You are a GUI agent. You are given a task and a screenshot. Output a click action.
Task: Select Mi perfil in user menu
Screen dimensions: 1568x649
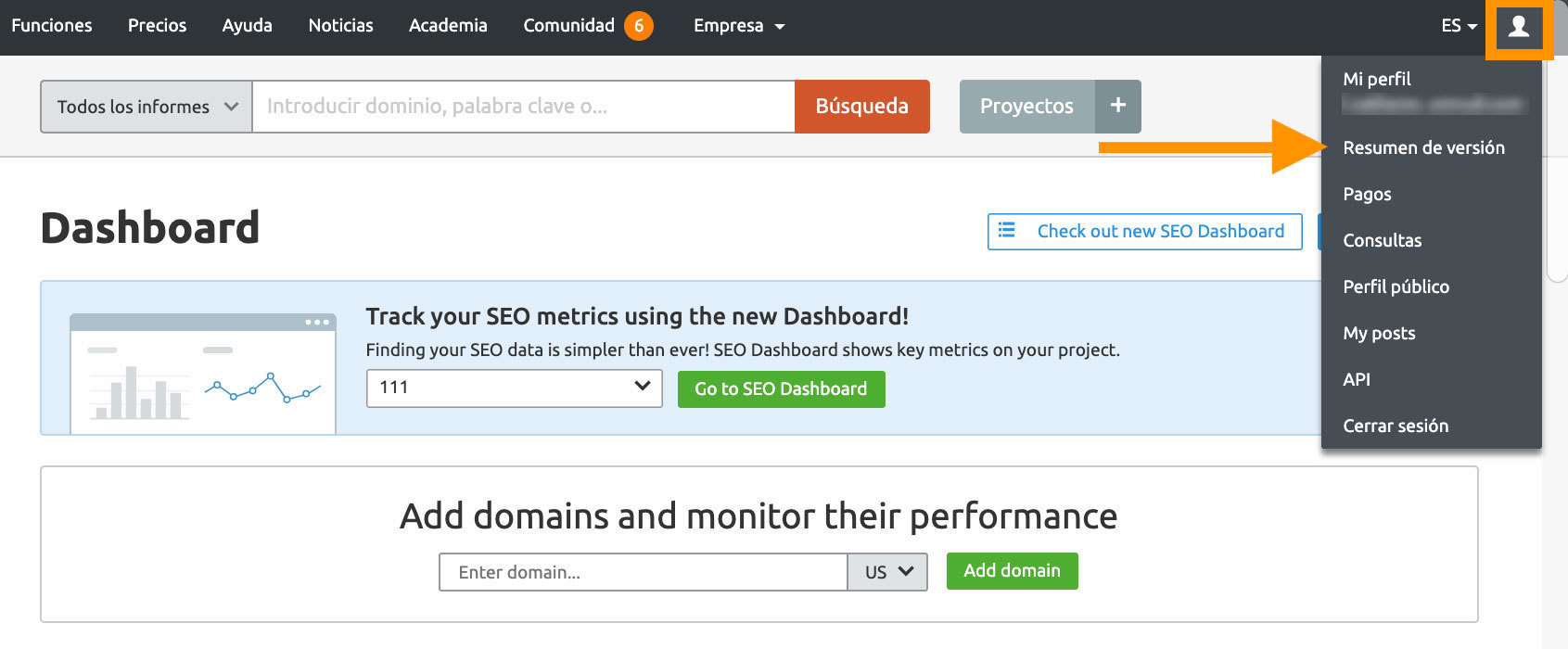1377,79
